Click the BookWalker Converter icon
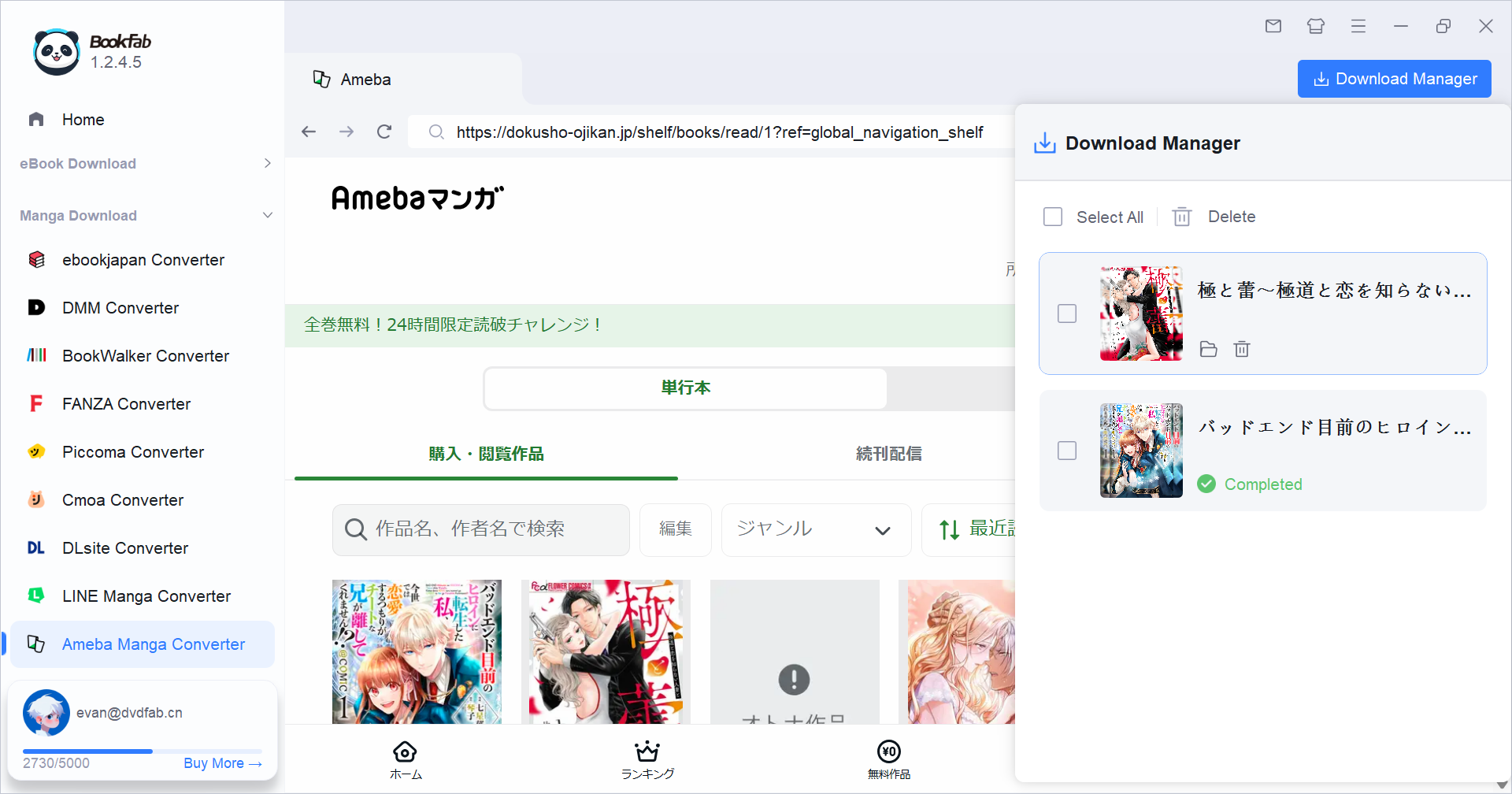Image resolution: width=1512 pixels, height=794 pixels. click(x=36, y=355)
